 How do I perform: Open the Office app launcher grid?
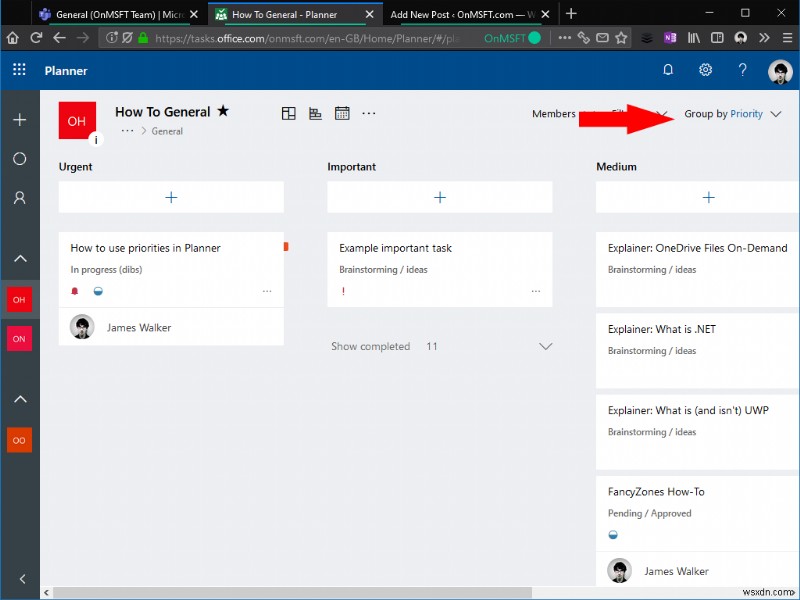[18, 71]
